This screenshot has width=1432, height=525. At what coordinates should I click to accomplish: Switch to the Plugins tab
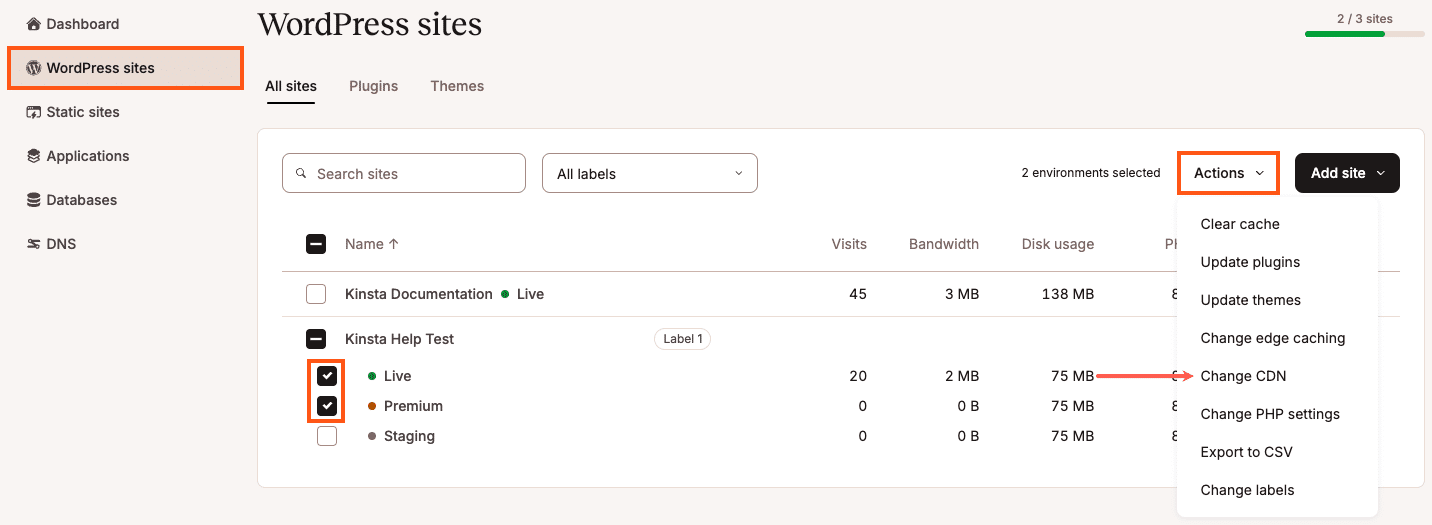coord(373,86)
